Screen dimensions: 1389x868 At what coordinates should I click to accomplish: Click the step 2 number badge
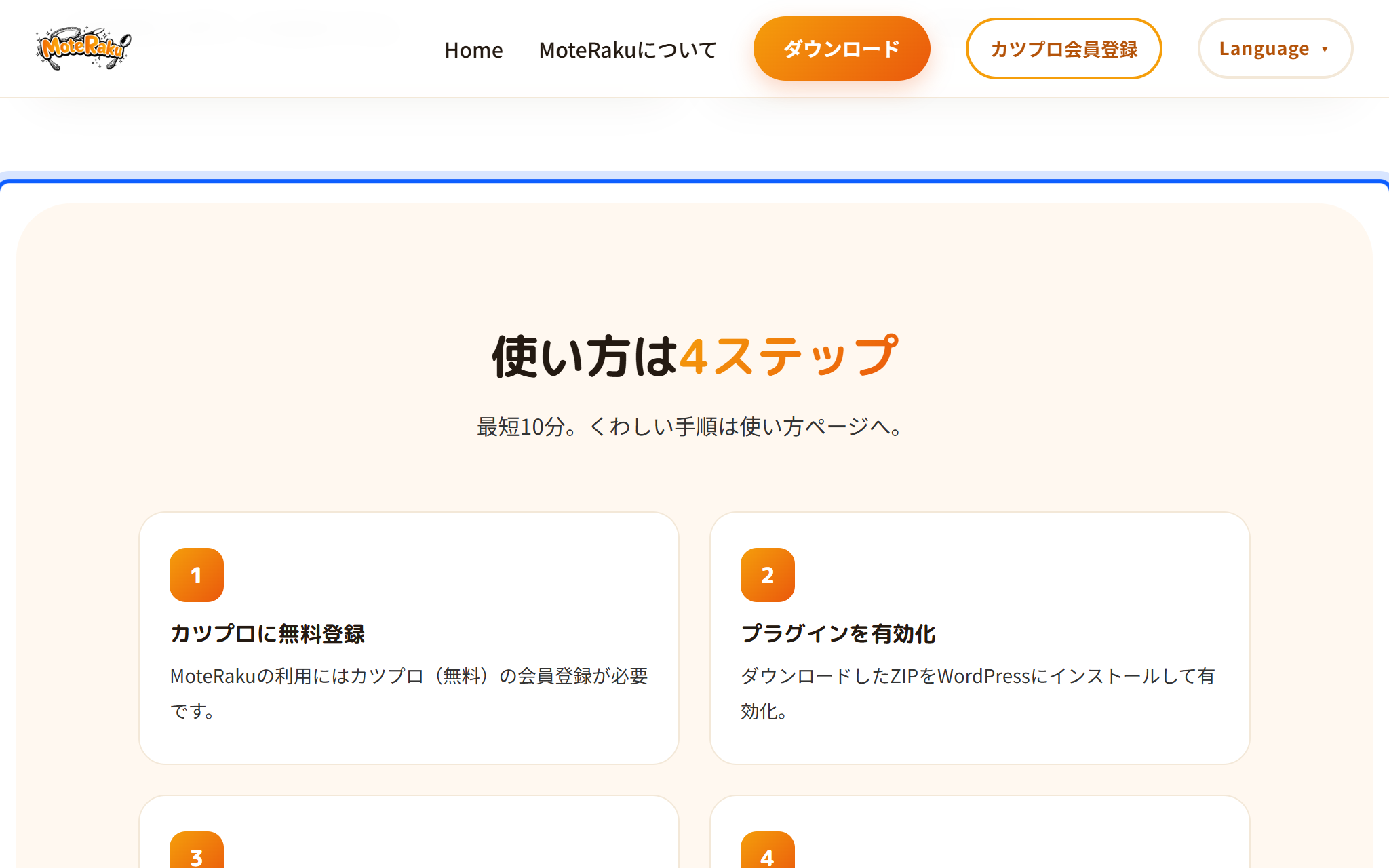768,575
